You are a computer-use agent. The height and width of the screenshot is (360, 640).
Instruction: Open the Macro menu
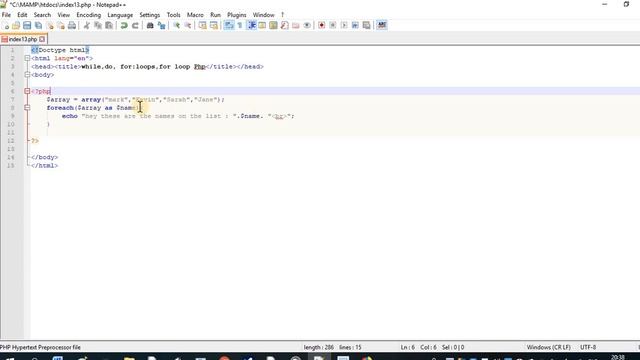[195, 15]
